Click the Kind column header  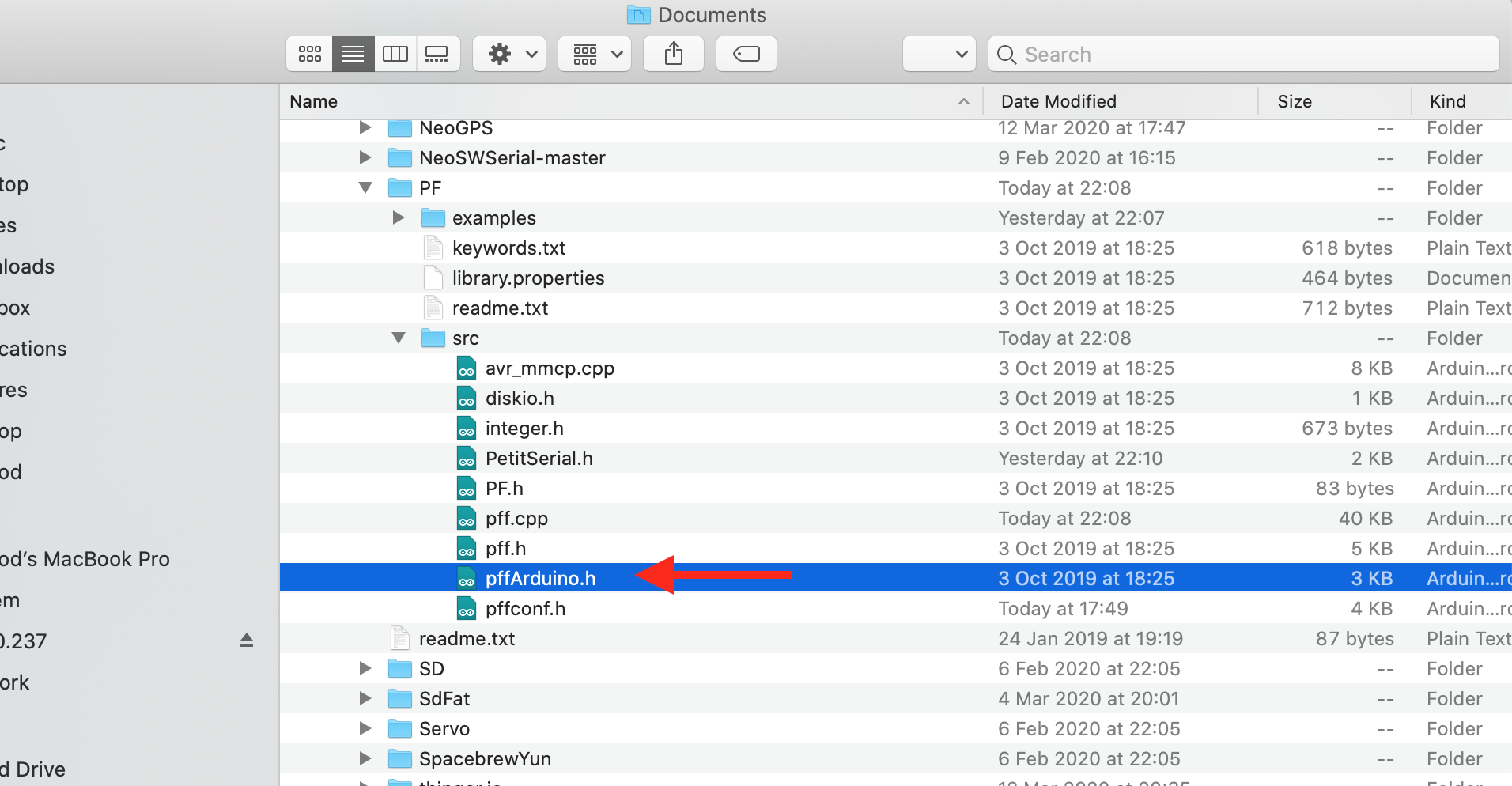tap(1447, 101)
